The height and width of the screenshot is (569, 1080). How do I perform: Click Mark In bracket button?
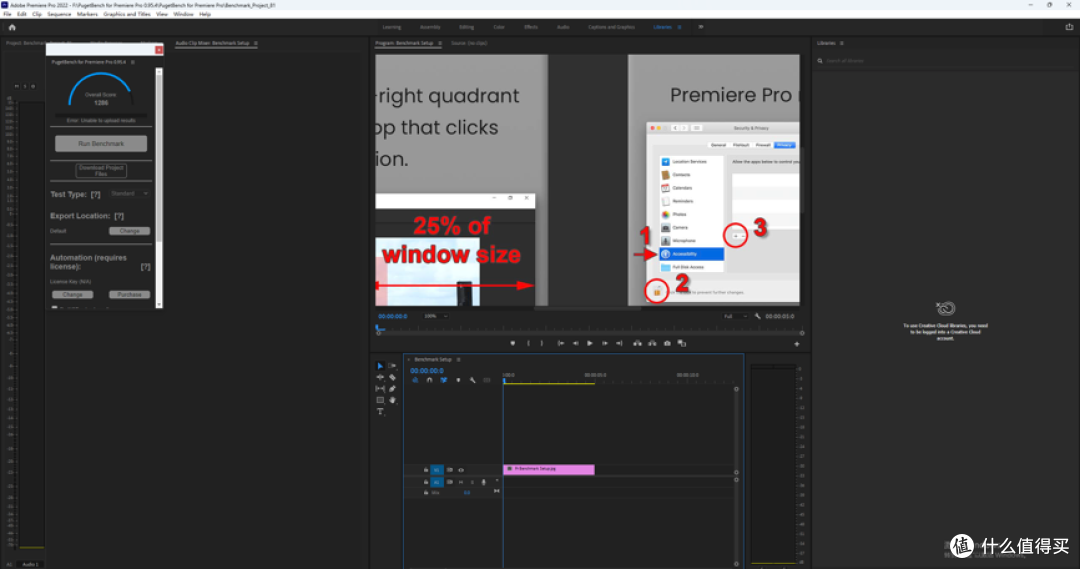click(528, 343)
